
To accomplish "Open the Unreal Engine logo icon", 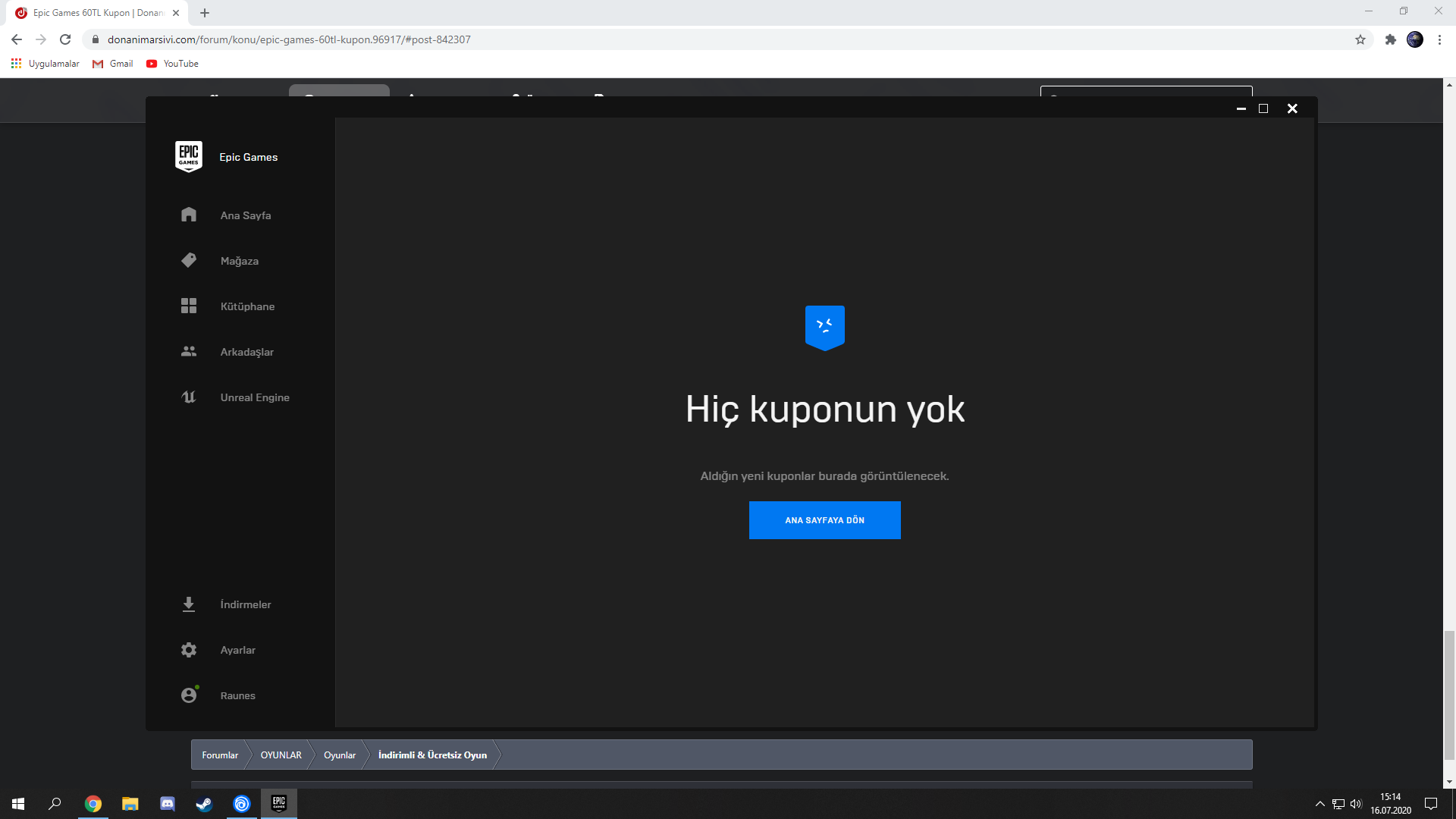I will [x=189, y=397].
